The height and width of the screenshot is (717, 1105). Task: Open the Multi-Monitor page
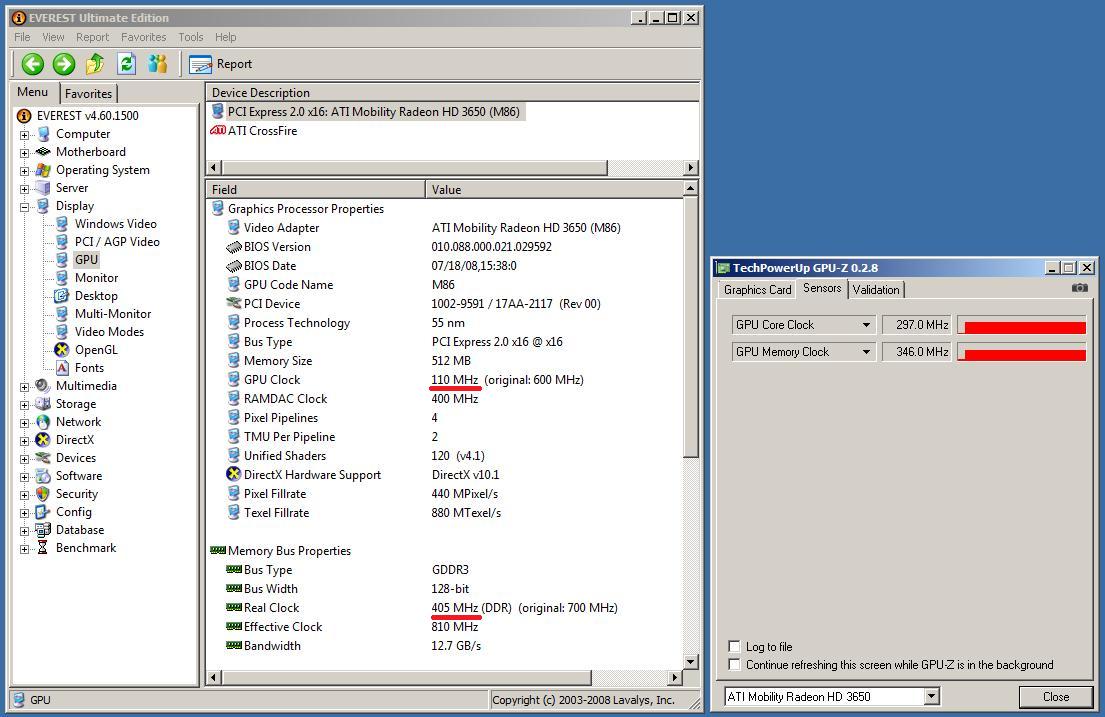pyautogui.click(x=113, y=314)
